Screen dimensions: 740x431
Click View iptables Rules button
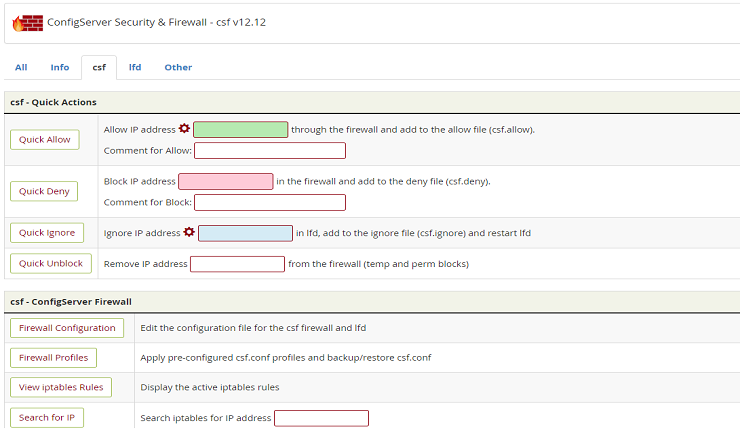point(60,387)
